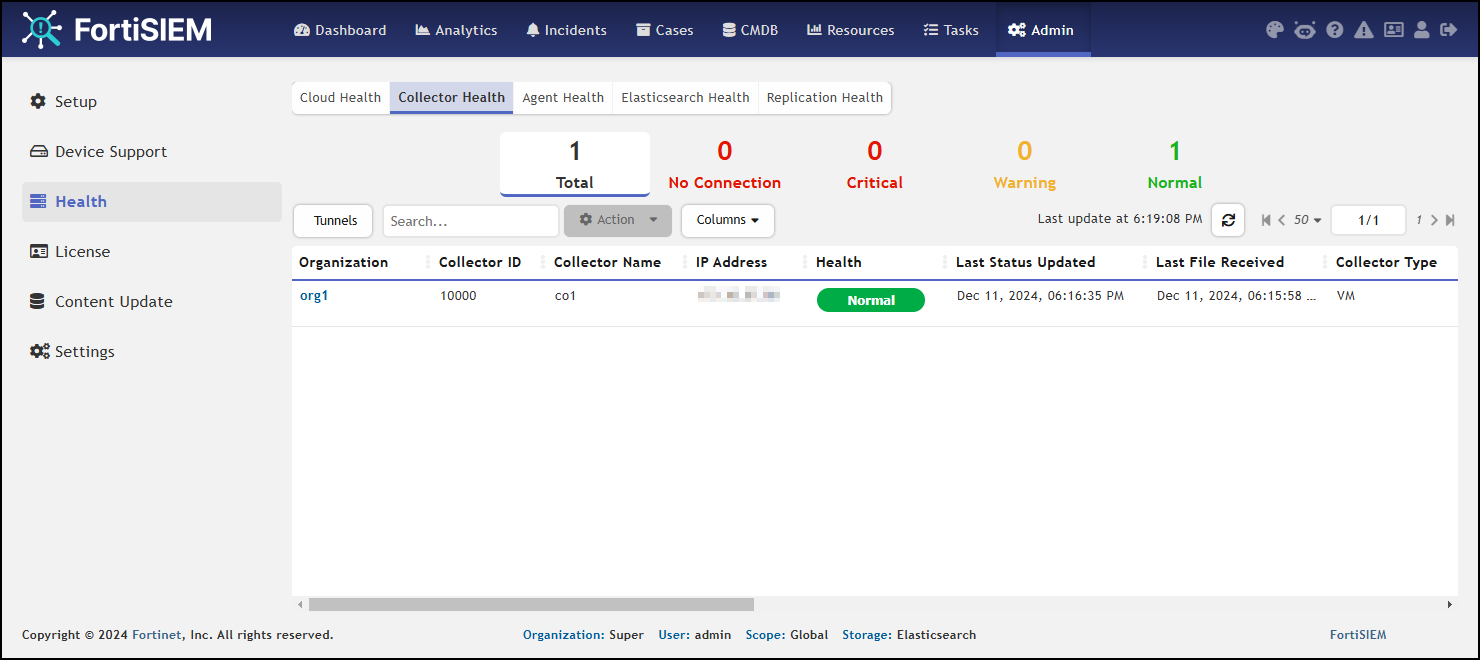Open the theme palette picker
Image resolution: width=1480 pixels, height=660 pixels.
(1274, 30)
